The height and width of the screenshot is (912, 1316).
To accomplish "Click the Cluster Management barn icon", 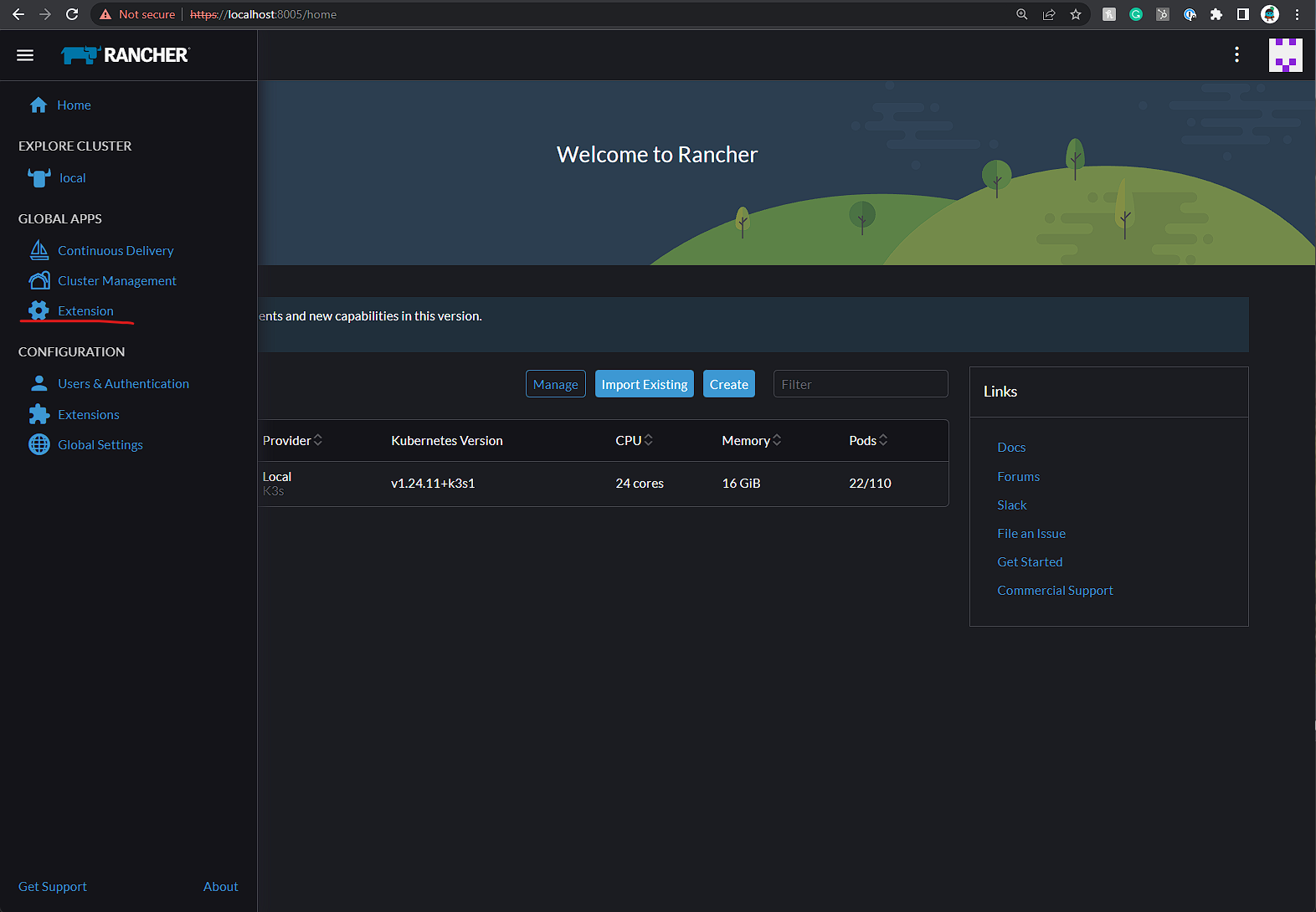I will pos(39,280).
